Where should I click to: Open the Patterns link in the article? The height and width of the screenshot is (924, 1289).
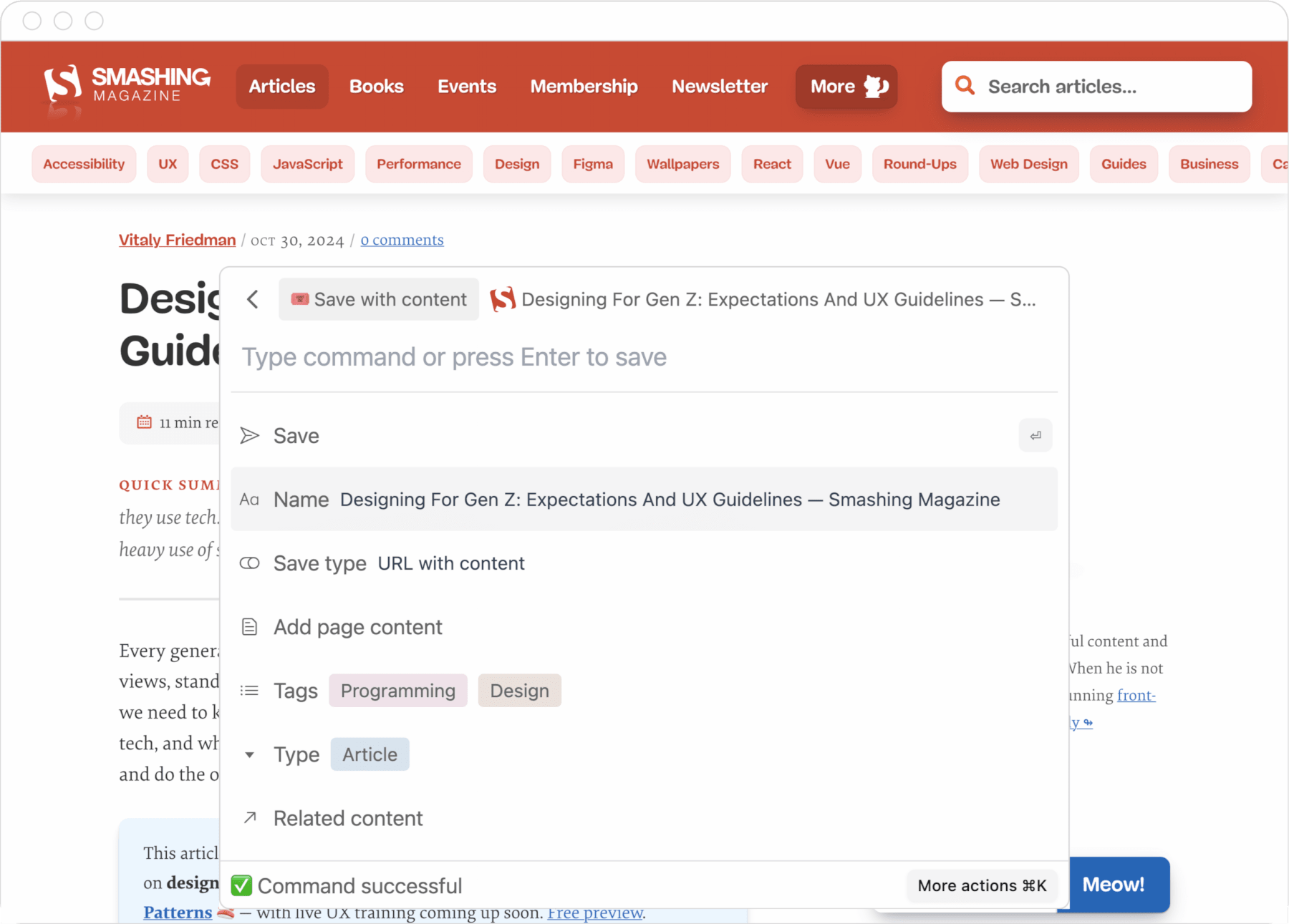(178, 913)
